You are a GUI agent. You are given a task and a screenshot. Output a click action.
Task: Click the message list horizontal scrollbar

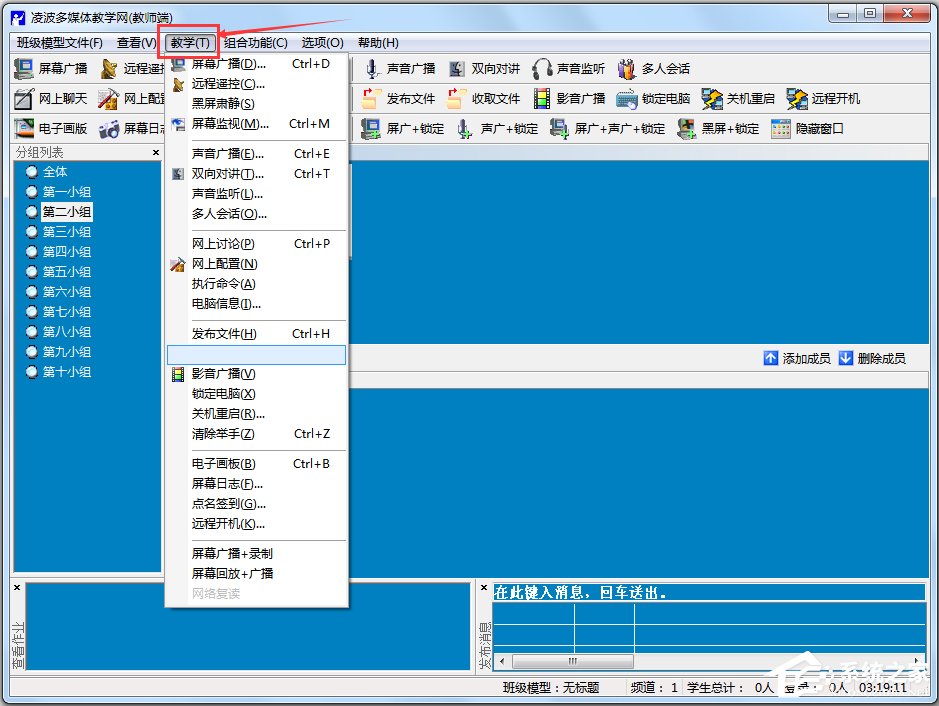tap(708, 661)
